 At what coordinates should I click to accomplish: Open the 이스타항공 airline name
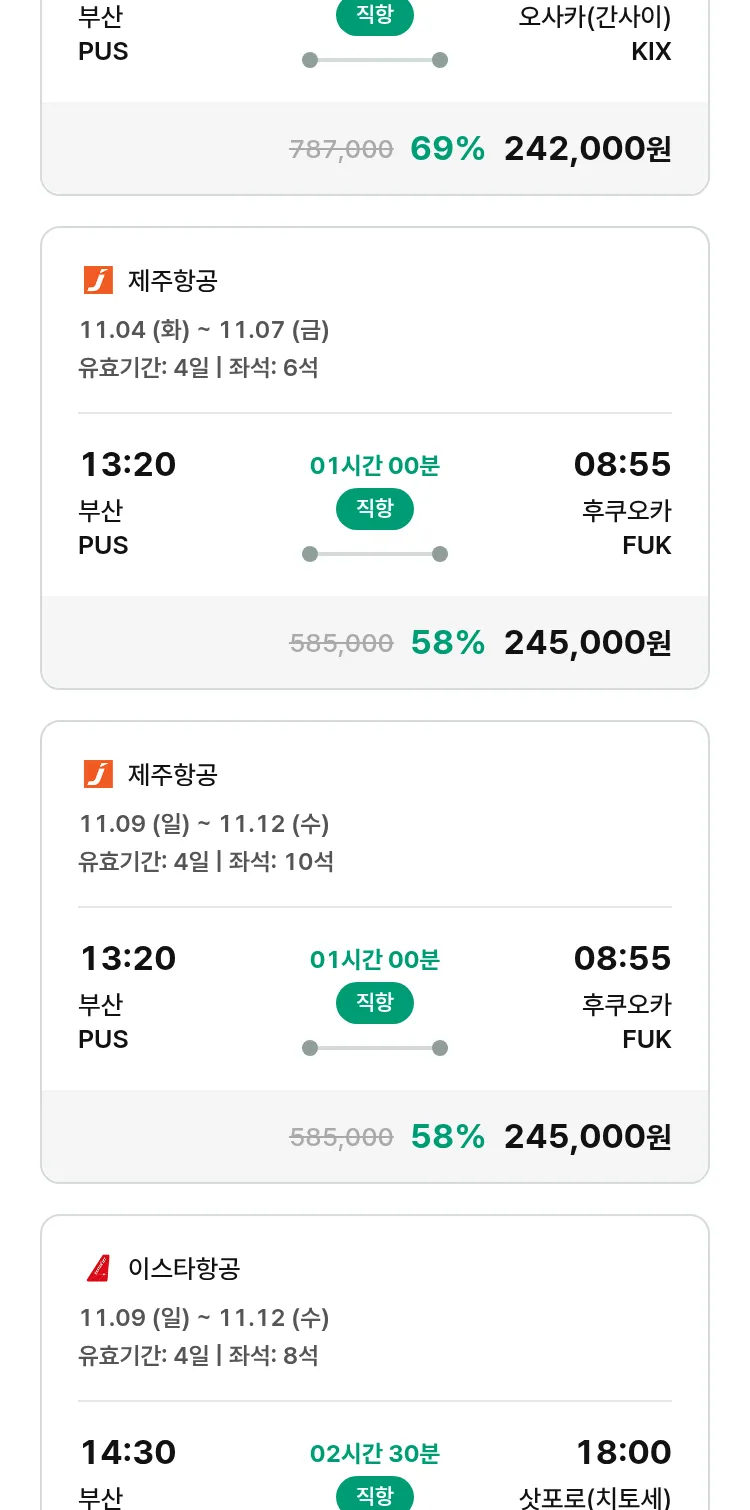pyautogui.click(x=184, y=1268)
